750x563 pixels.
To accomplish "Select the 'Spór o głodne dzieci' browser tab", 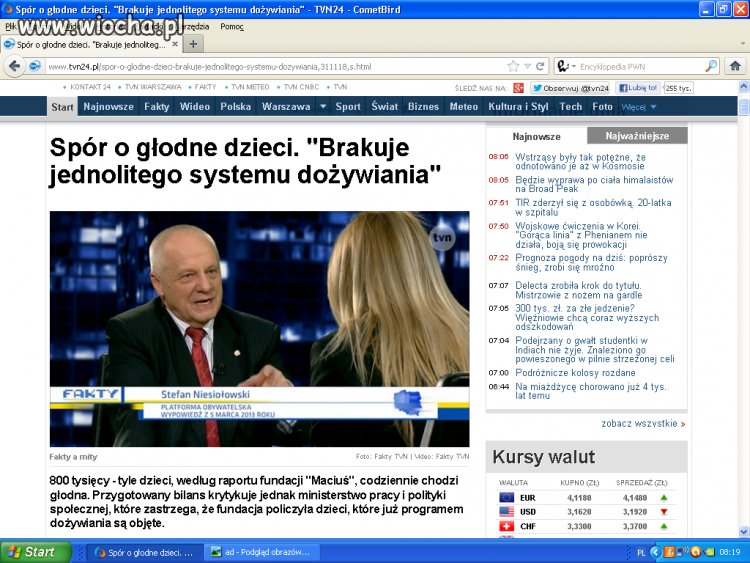I will coord(91,44).
